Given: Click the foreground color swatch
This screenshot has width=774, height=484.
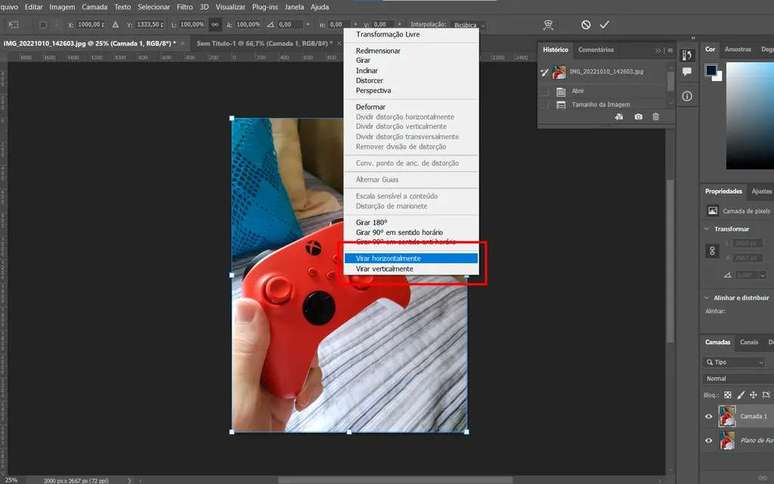Looking at the screenshot, I should click(x=711, y=70).
